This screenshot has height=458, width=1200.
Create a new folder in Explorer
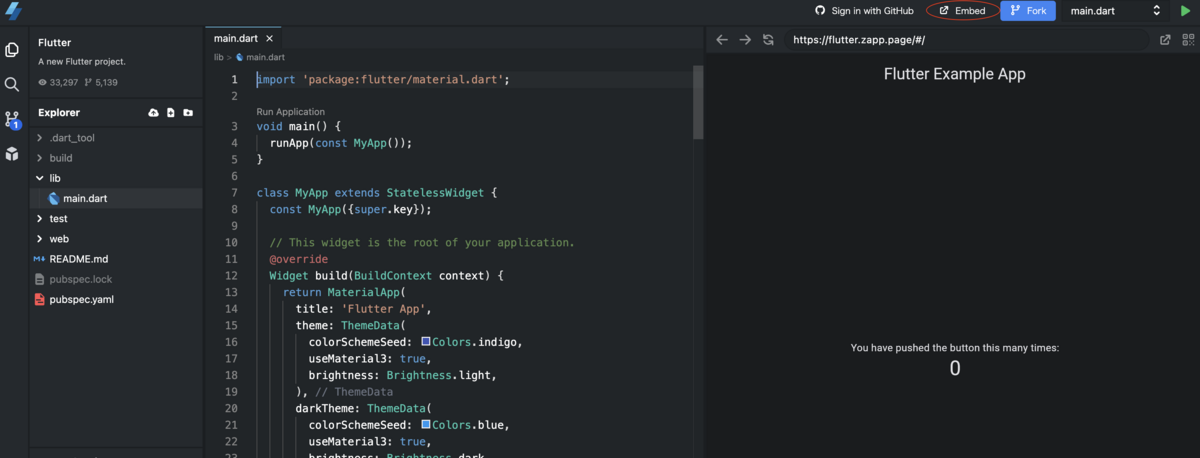click(x=188, y=113)
